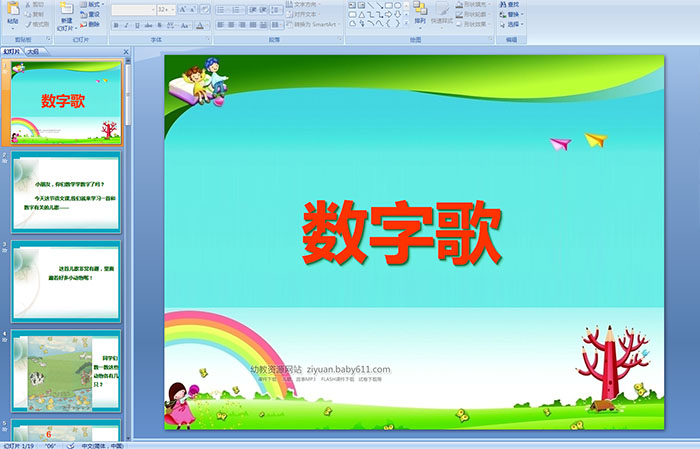The height and width of the screenshot is (449, 700).
Task: Toggle the Numbering list button
Action: [237, 10]
